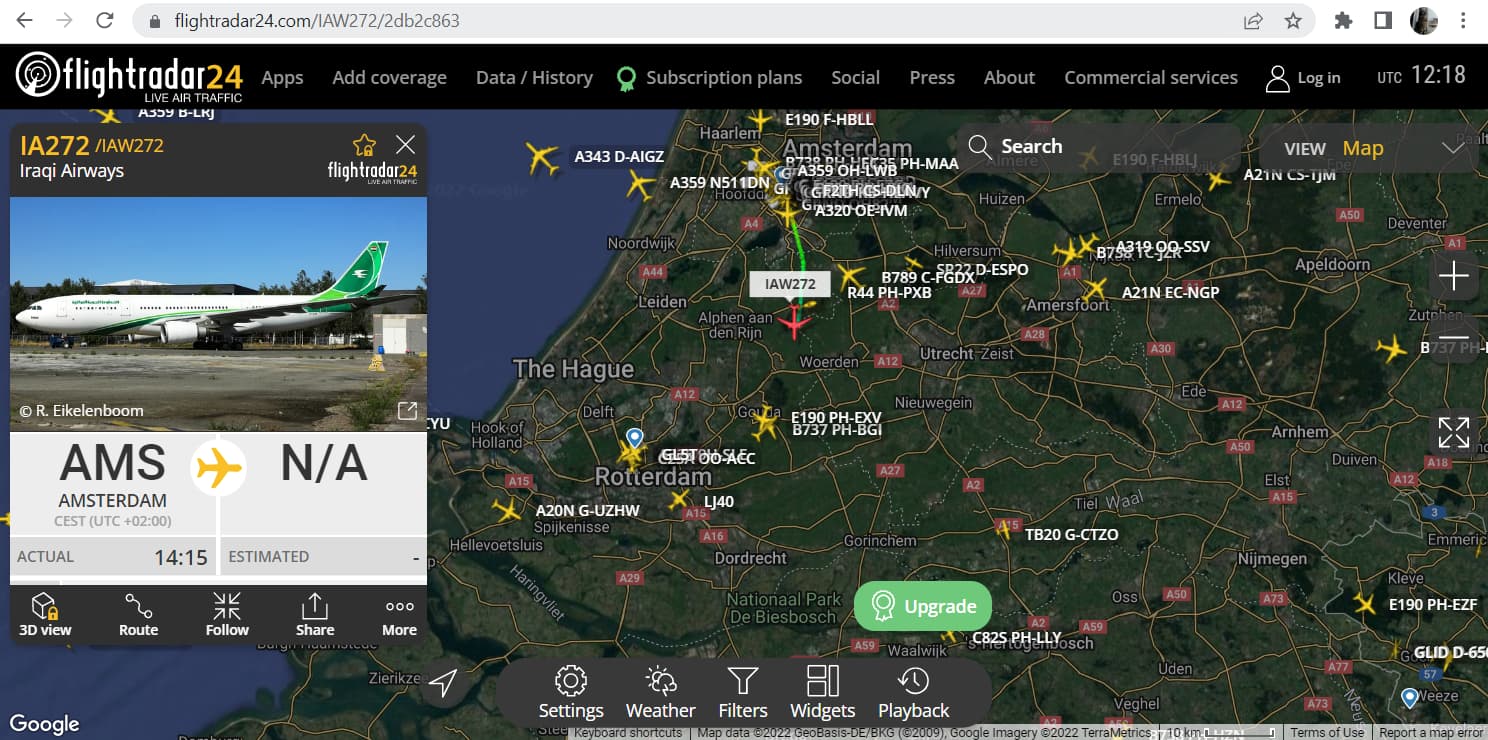Report a map error

pos(1431,733)
